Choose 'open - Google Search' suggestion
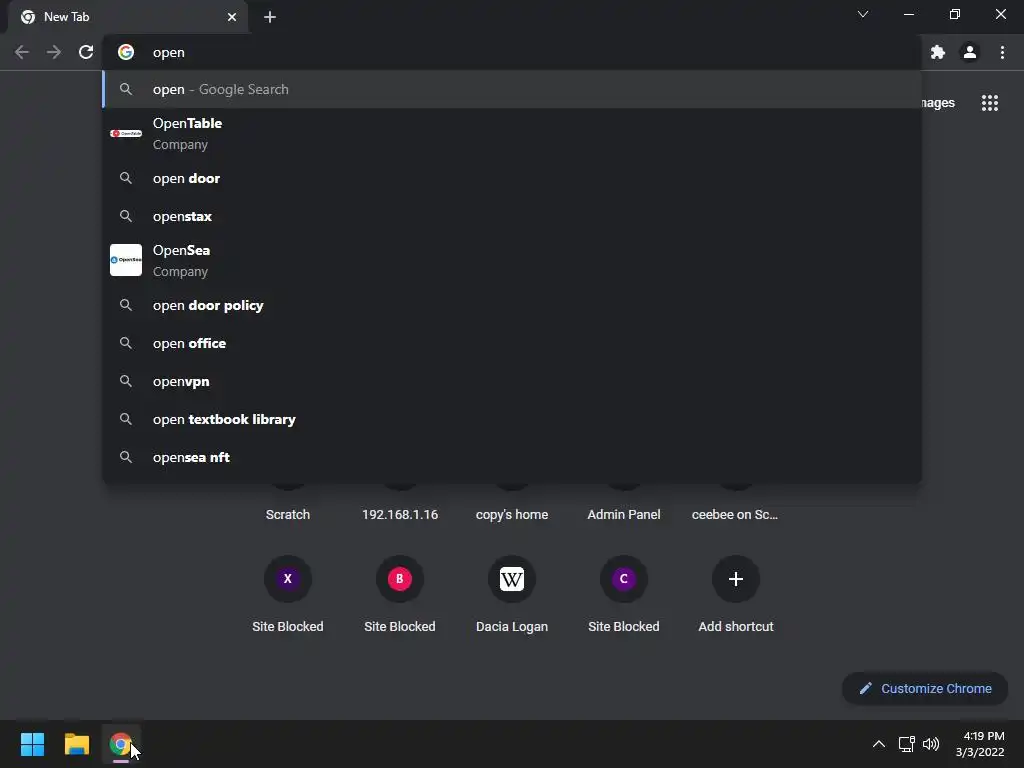 click(x=512, y=89)
